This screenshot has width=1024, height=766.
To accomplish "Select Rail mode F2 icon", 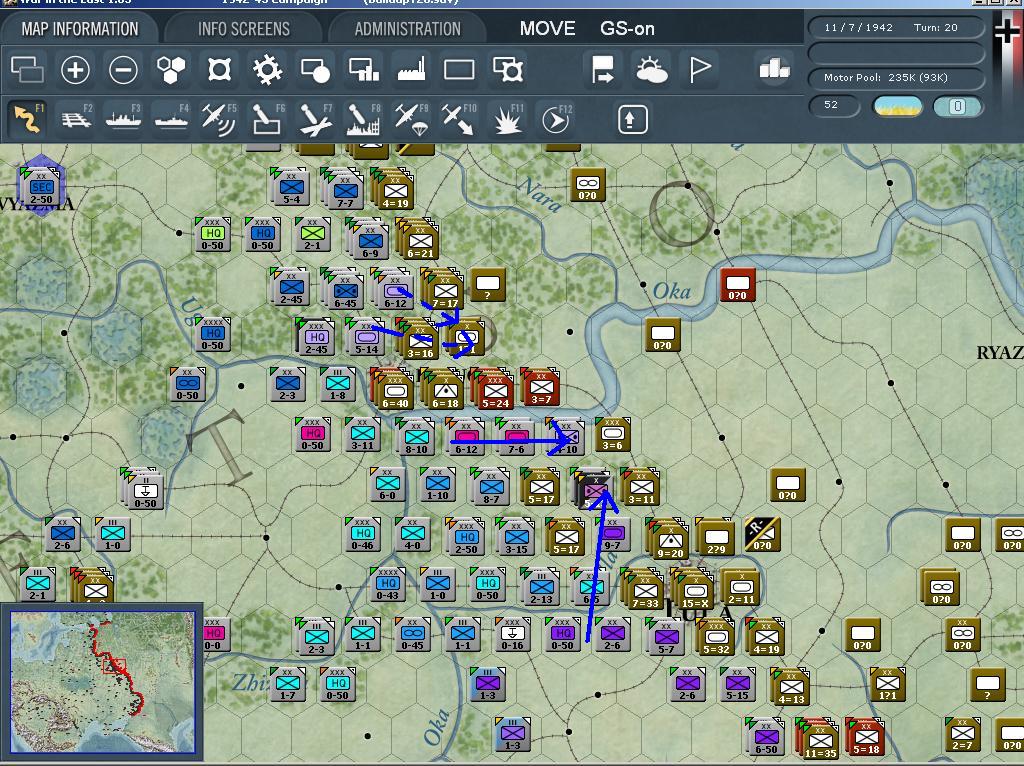I will click(x=76, y=119).
